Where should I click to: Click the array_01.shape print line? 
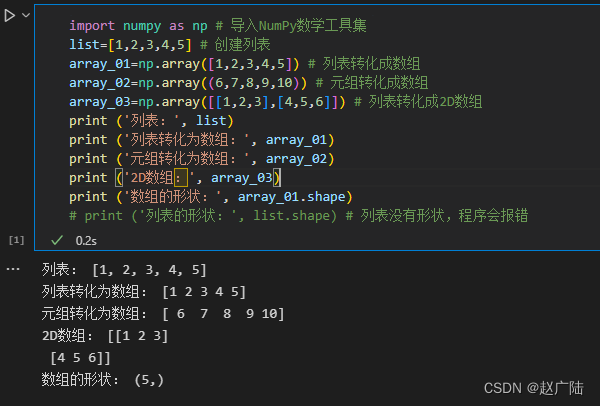point(210,197)
